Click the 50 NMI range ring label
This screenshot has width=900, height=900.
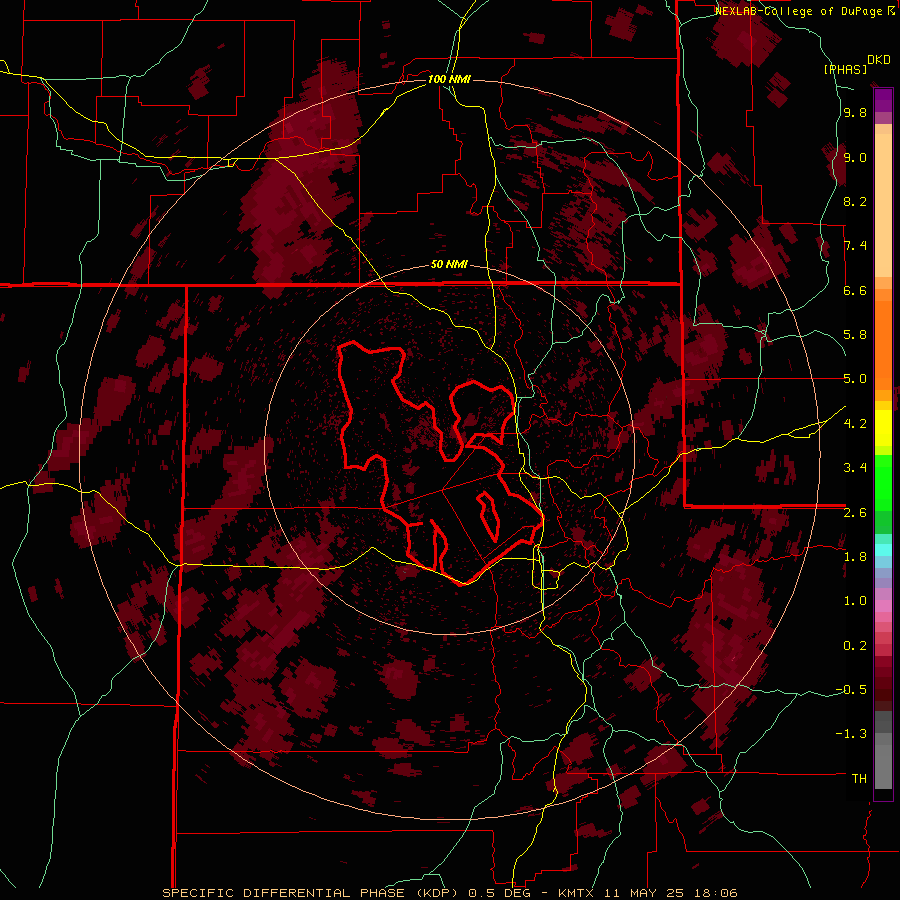click(x=449, y=265)
